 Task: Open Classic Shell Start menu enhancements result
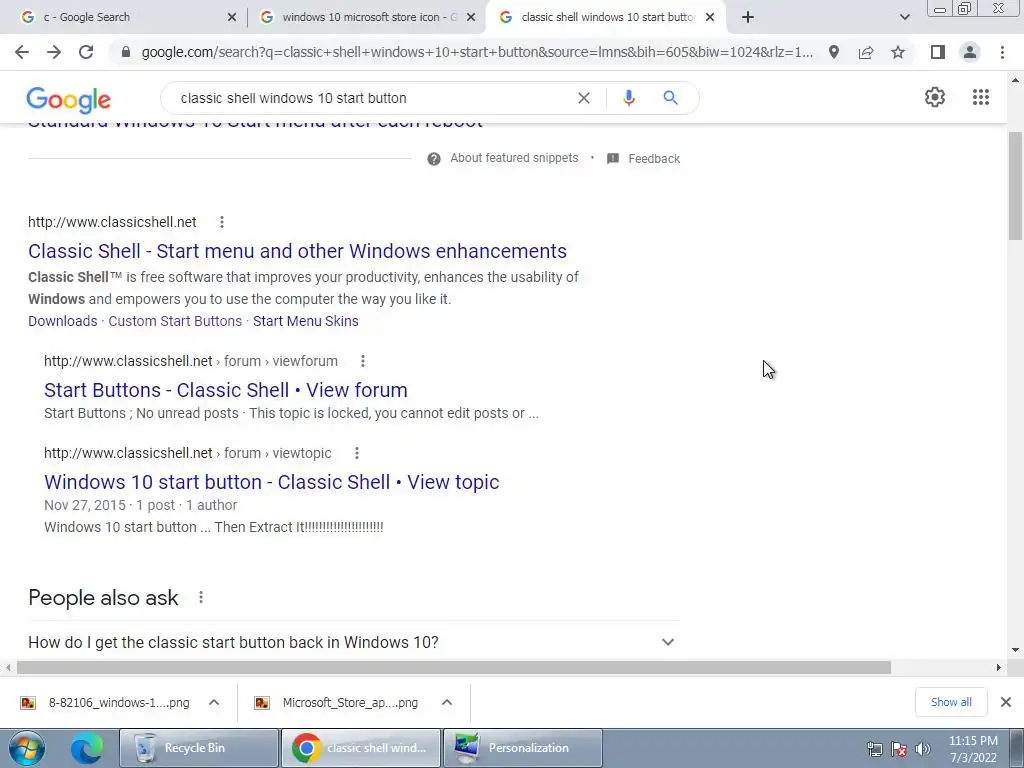pyautogui.click(x=297, y=251)
